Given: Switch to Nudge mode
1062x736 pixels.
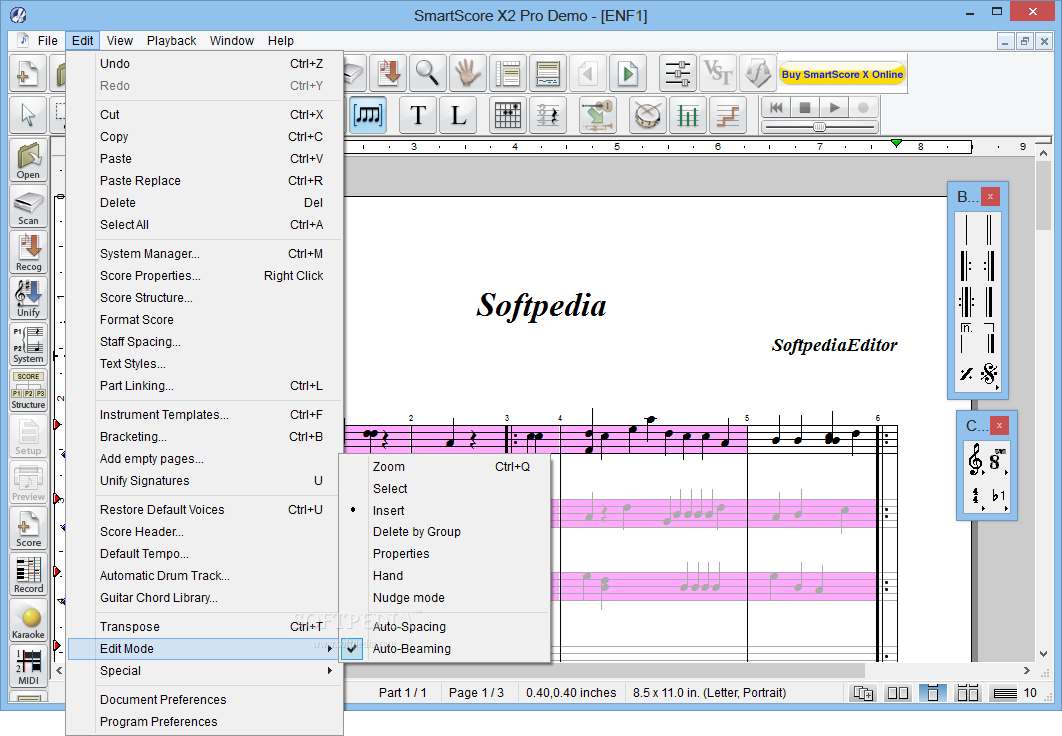Looking at the screenshot, I should tap(408, 598).
